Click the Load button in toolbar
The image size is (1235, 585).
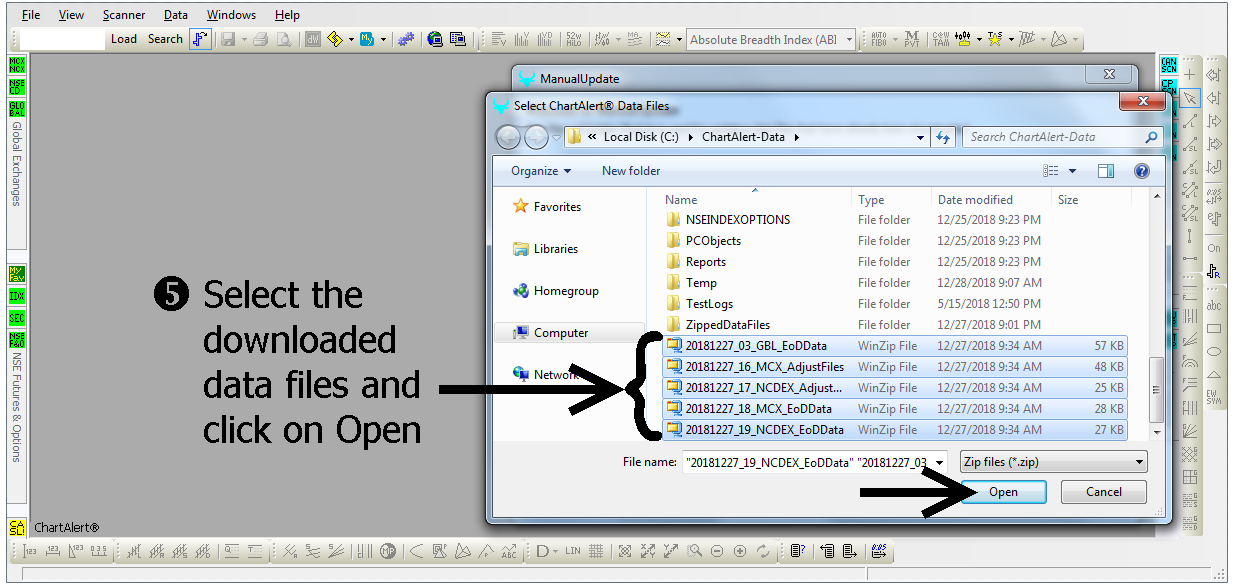(x=124, y=39)
